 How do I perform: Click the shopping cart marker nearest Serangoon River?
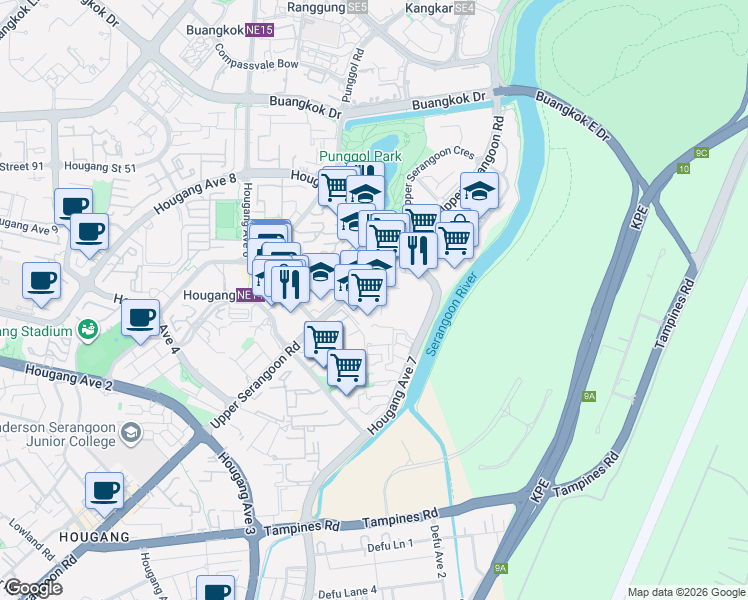455,241
